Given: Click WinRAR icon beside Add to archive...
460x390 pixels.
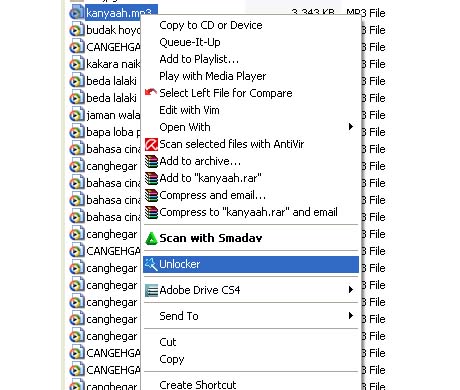Looking at the screenshot, I should (x=151, y=161).
